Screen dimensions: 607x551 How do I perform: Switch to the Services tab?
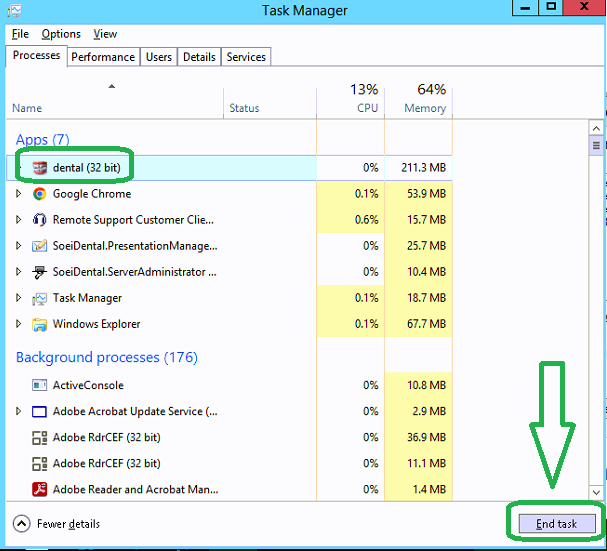(246, 57)
